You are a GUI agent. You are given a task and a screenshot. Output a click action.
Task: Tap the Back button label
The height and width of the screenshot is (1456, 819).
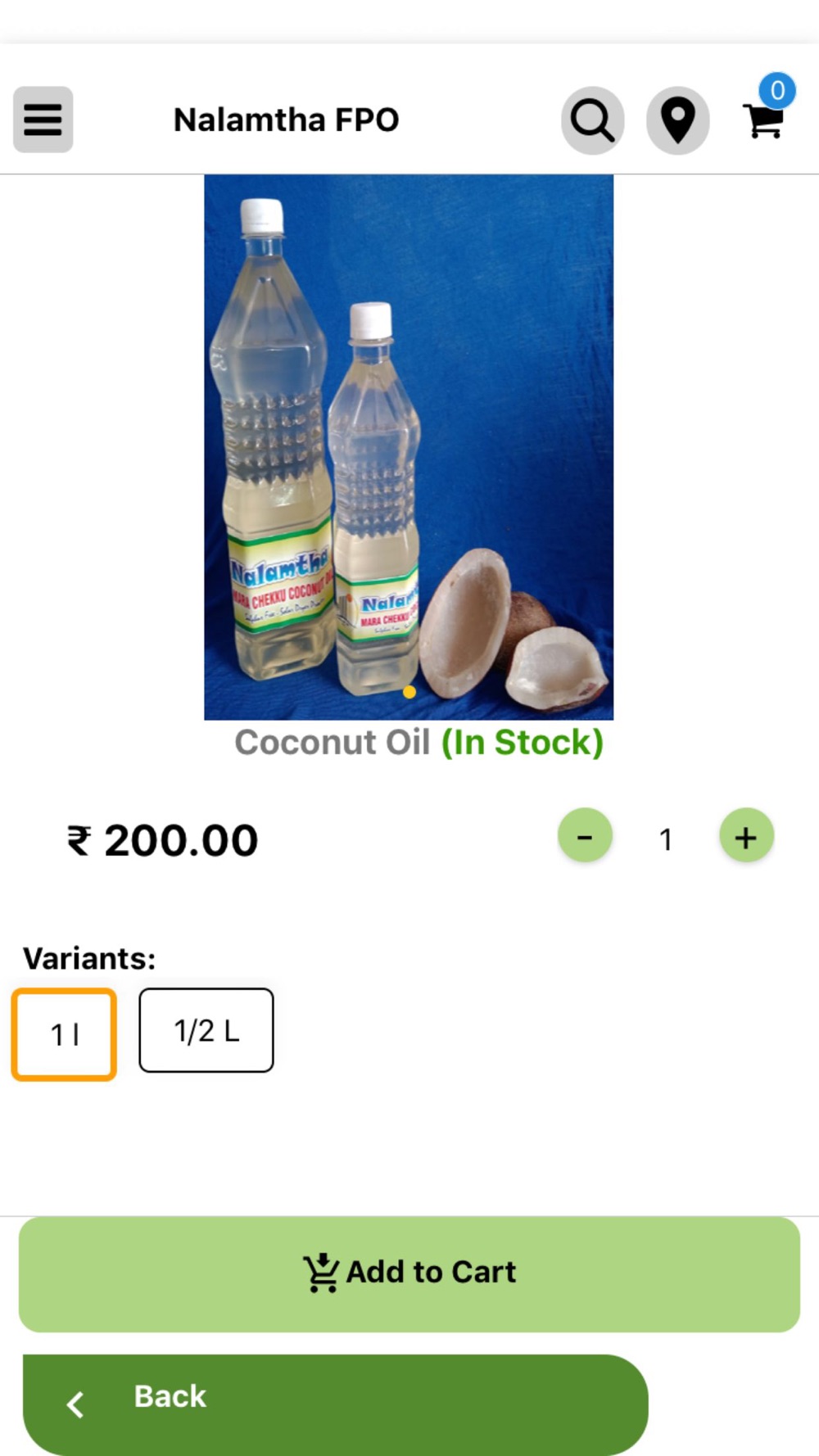point(170,1395)
